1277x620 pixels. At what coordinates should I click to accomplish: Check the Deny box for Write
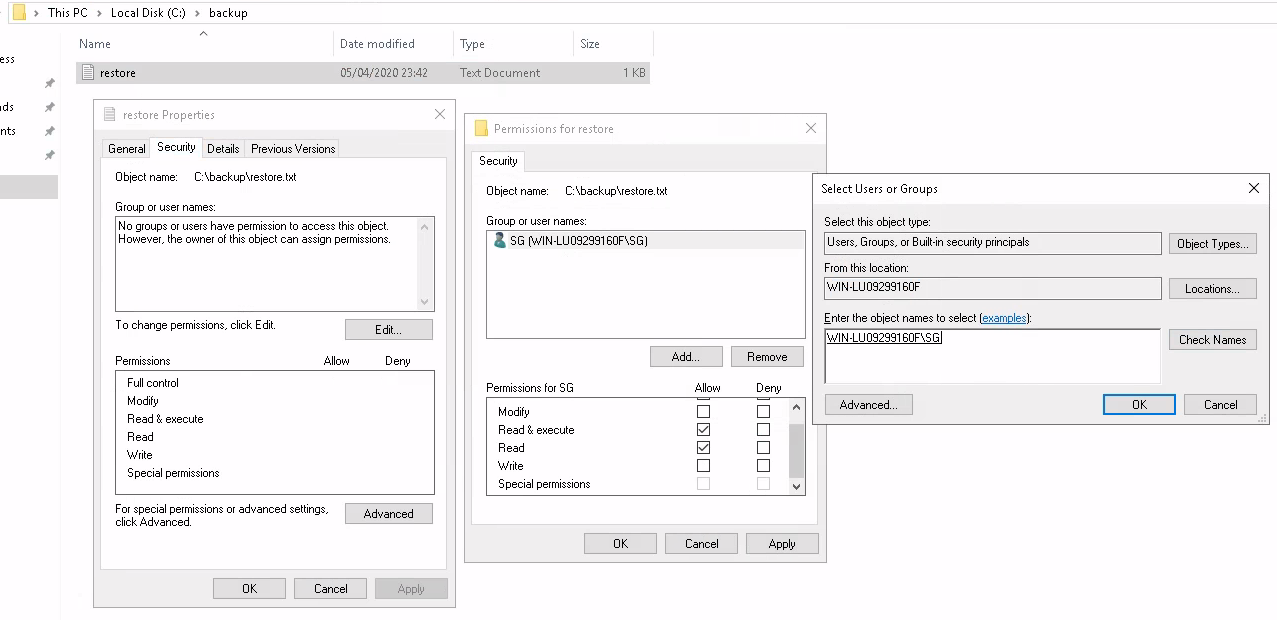[763, 466]
